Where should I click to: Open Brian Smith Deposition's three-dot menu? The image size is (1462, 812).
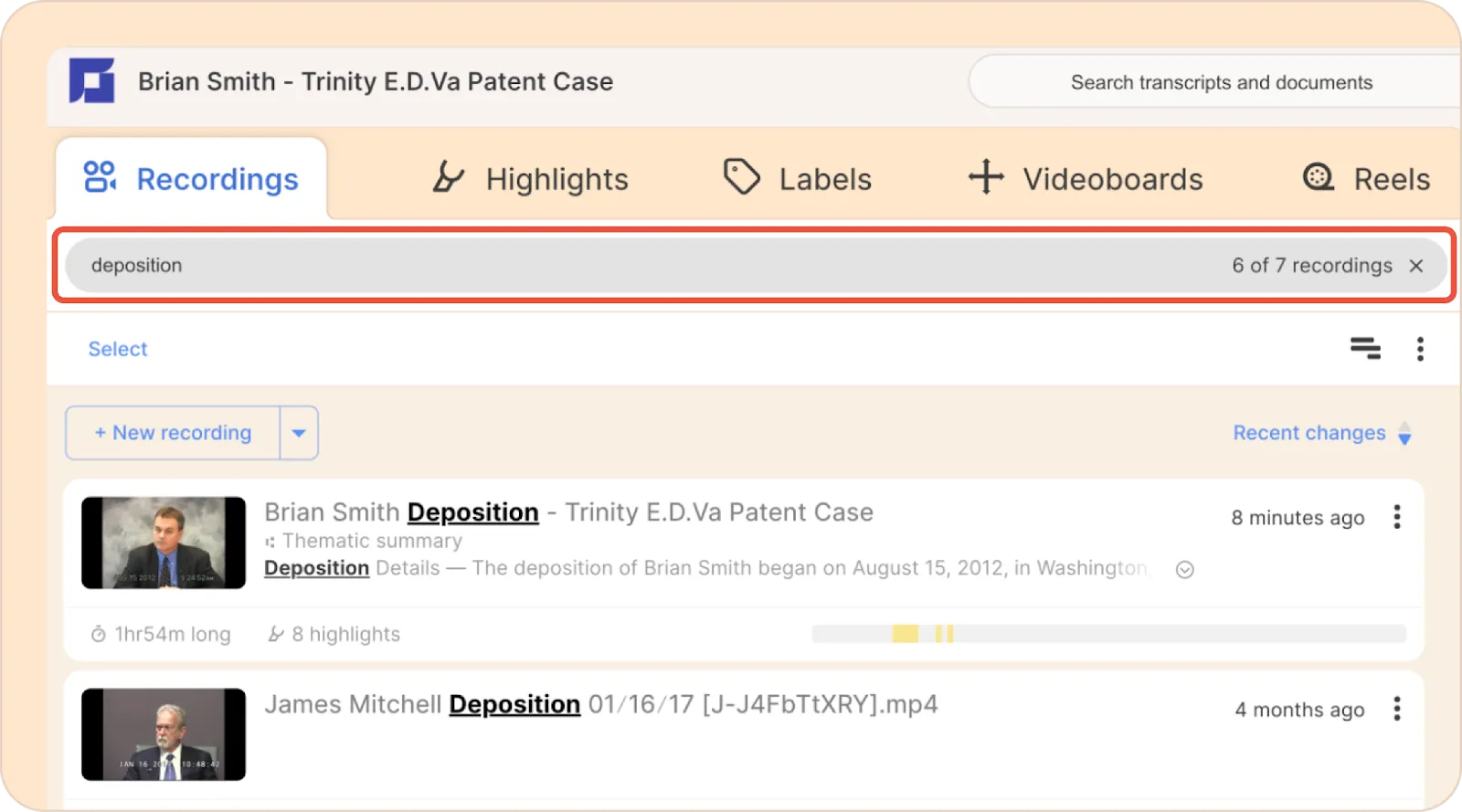(1396, 517)
